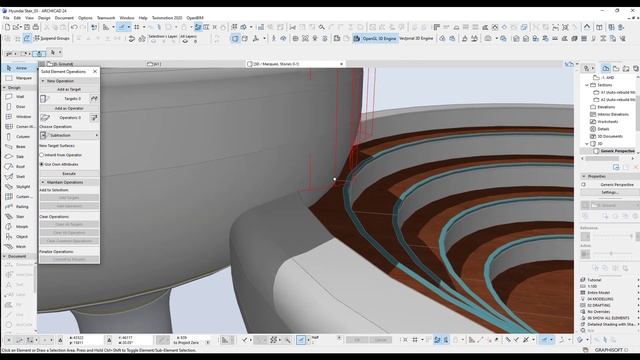Choose the Window tool

click(x=18, y=117)
